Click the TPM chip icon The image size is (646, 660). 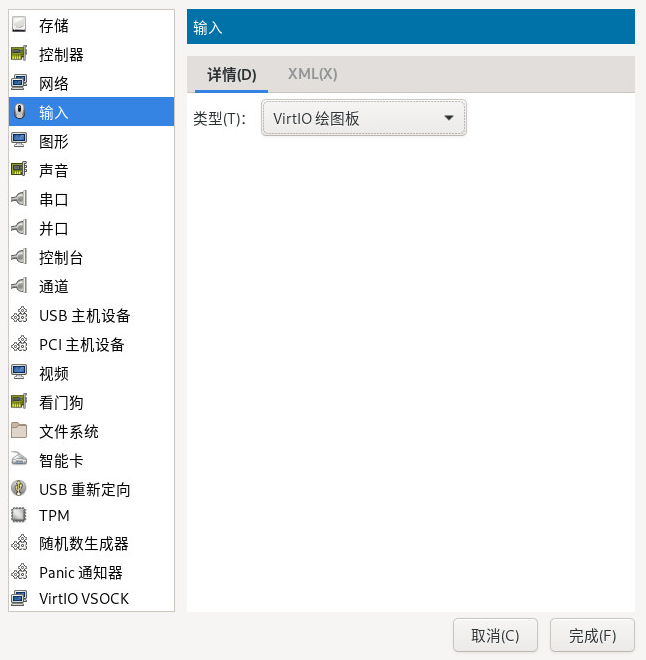(x=19, y=515)
